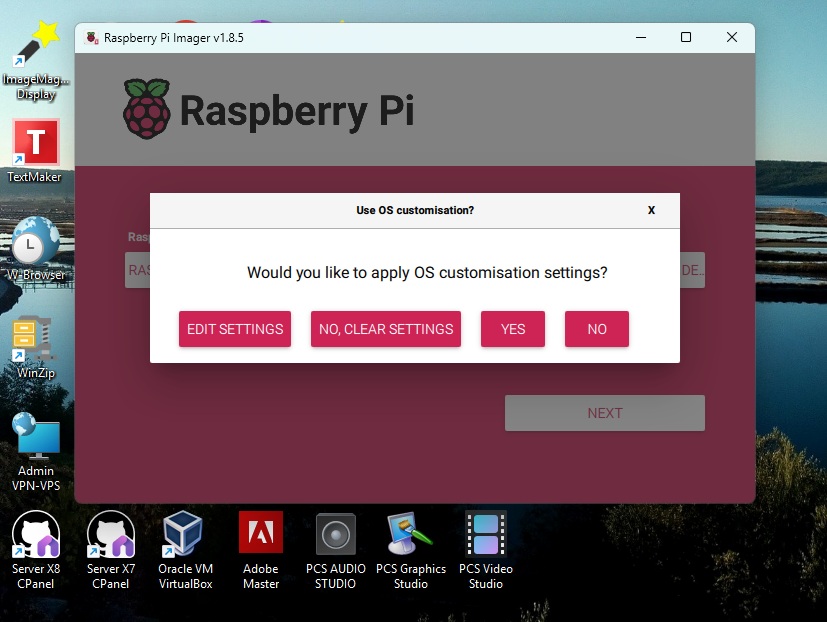
Task: Minimize the Raspberry Pi Imager window
Action: (x=641, y=37)
